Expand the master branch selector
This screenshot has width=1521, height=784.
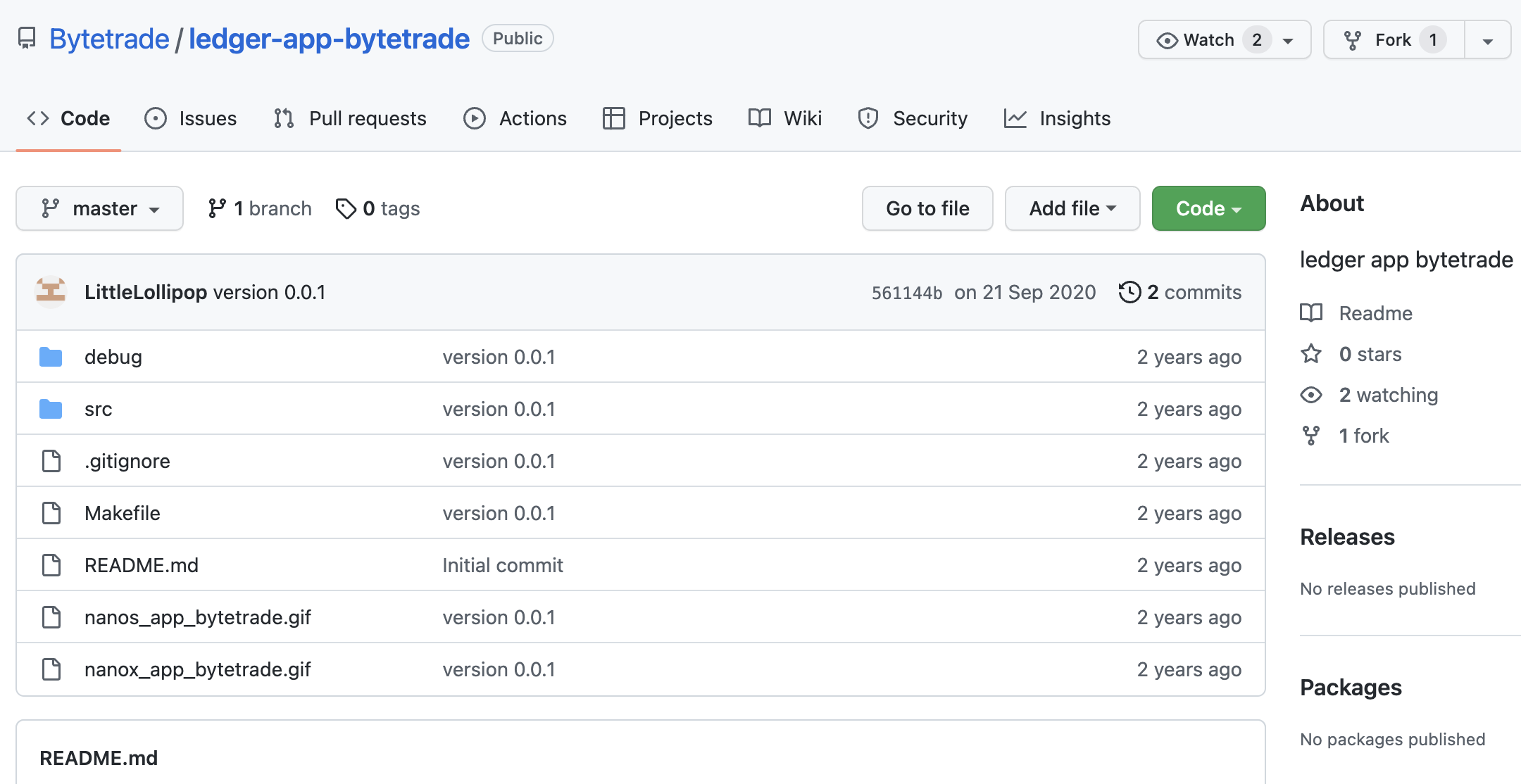point(99,208)
